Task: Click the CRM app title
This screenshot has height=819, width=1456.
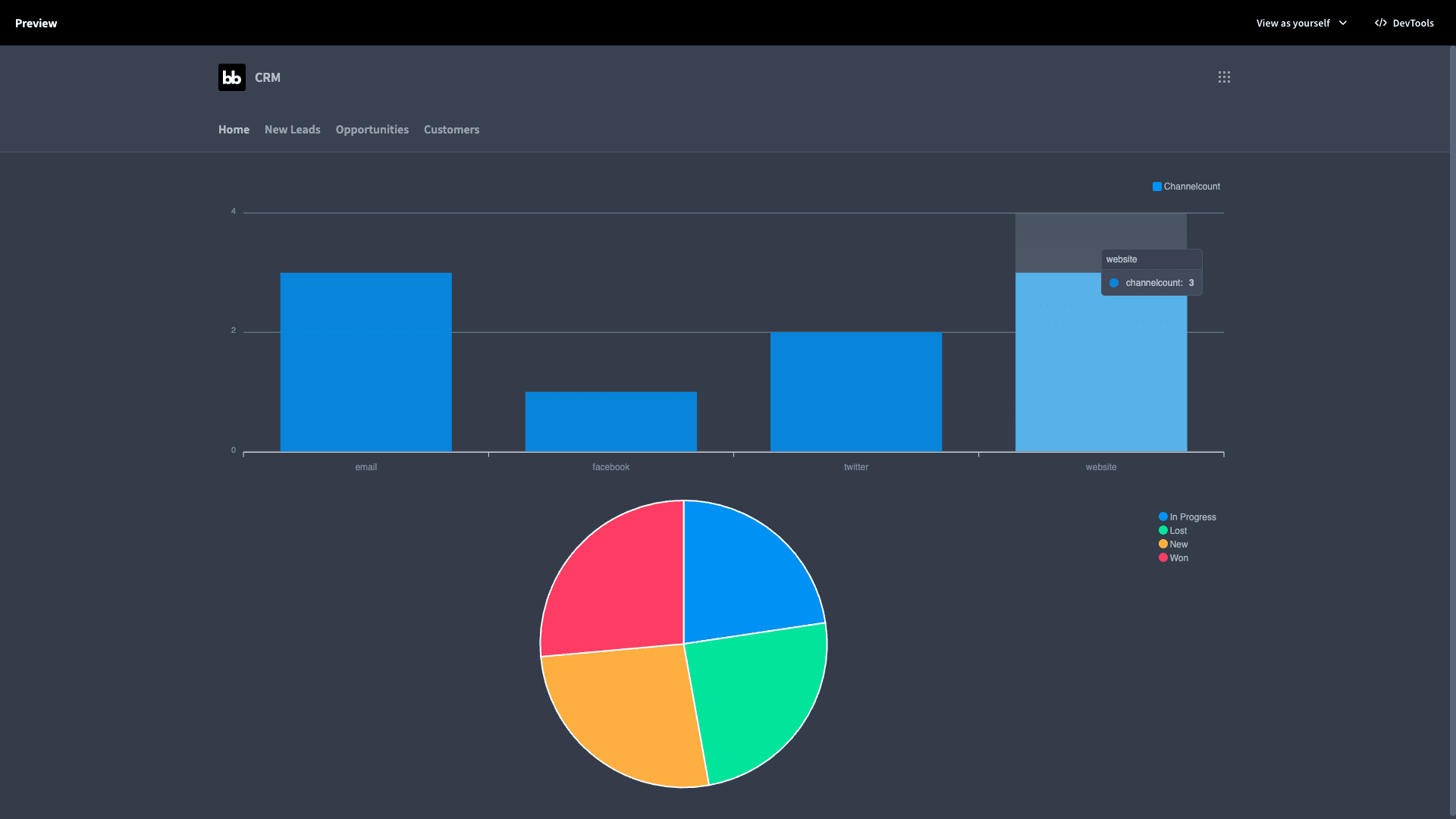Action: point(268,77)
